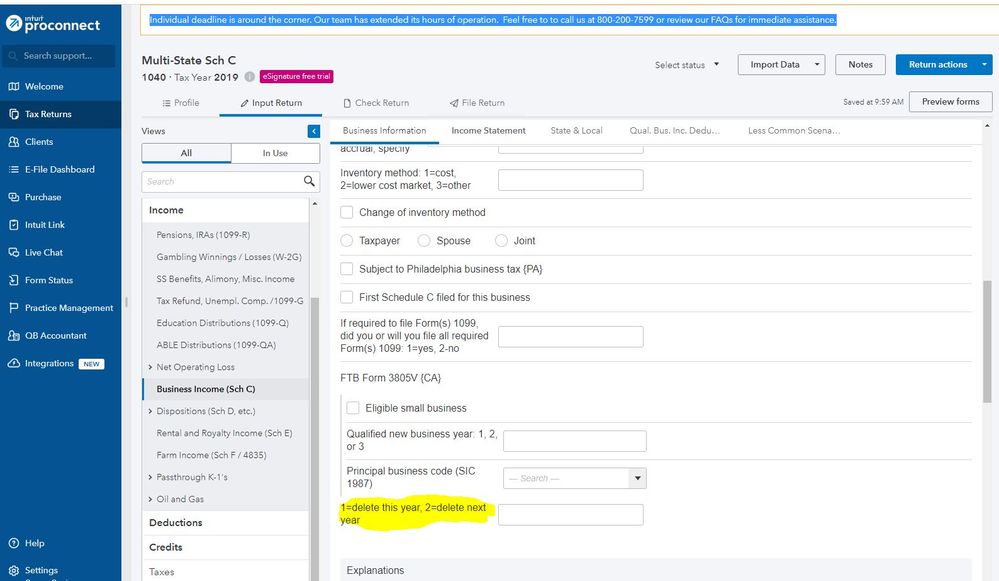The height and width of the screenshot is (581, 999).
Task: Click the search magnifier icon in Views
Action: (x=309, y=181)
